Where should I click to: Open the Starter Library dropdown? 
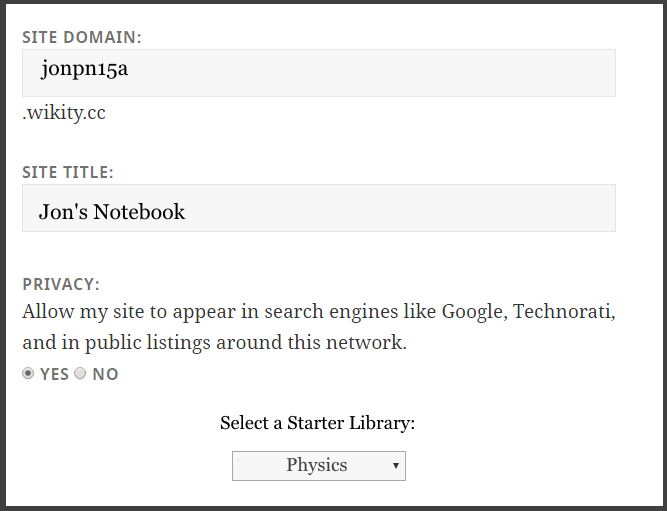pyautogui.click(x=318, y=466)
